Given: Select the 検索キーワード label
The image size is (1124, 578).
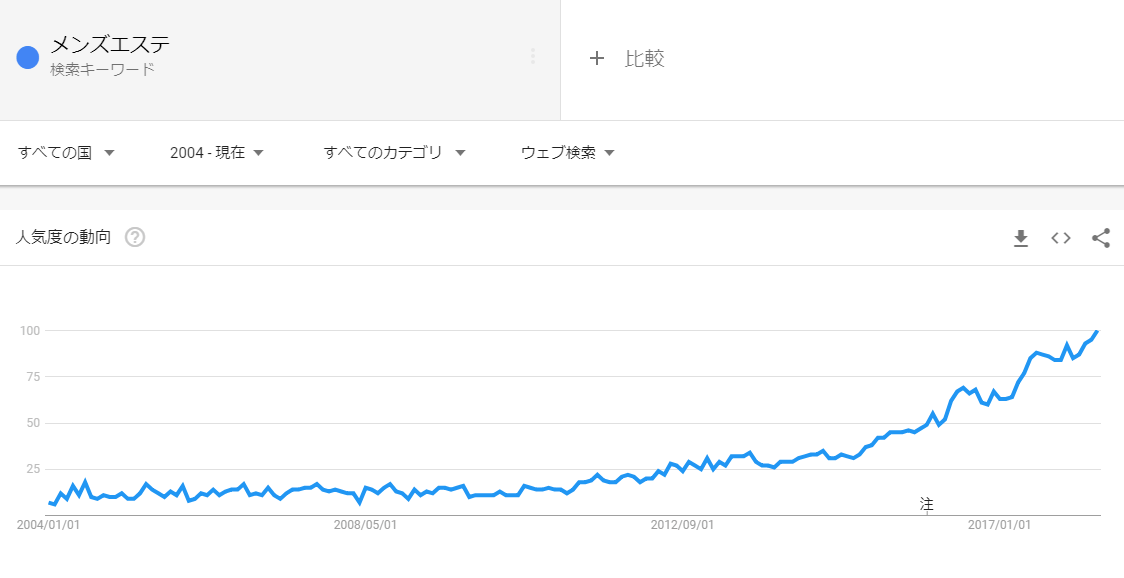Looking at the screenshot, I should [103, 70].
